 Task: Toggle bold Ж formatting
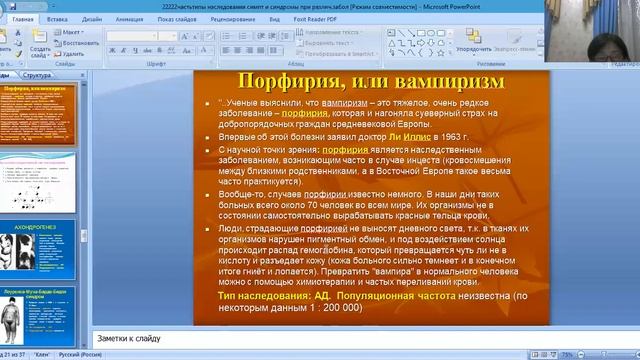click(112, 51)
